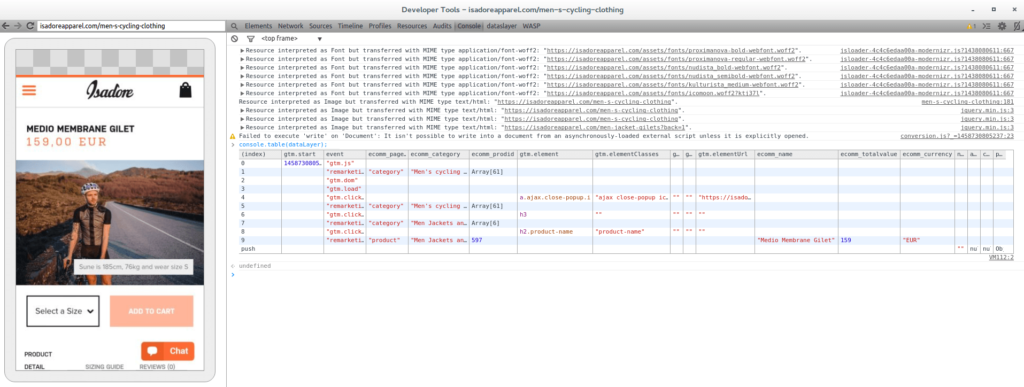
Task: Open the hamburger menu on the Isadore page
Action: pos(29,90)
